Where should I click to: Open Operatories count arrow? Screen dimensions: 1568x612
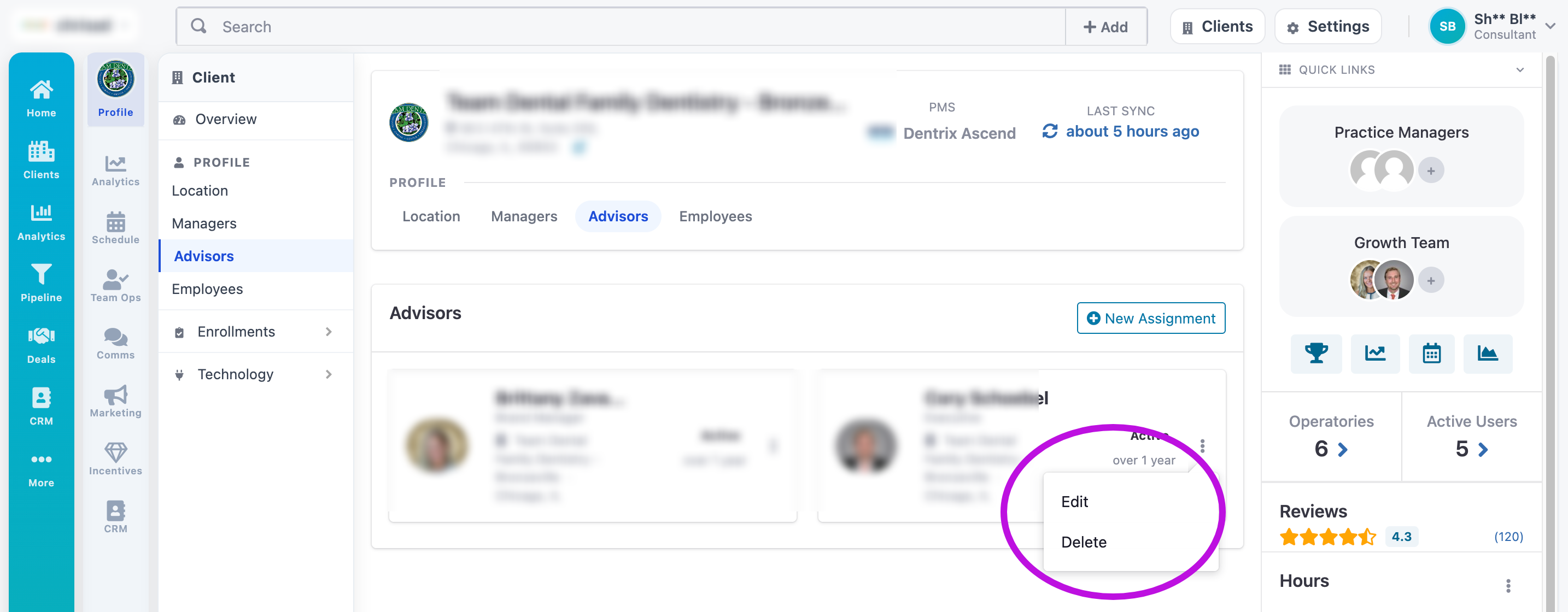click(x=1343, y=449)
